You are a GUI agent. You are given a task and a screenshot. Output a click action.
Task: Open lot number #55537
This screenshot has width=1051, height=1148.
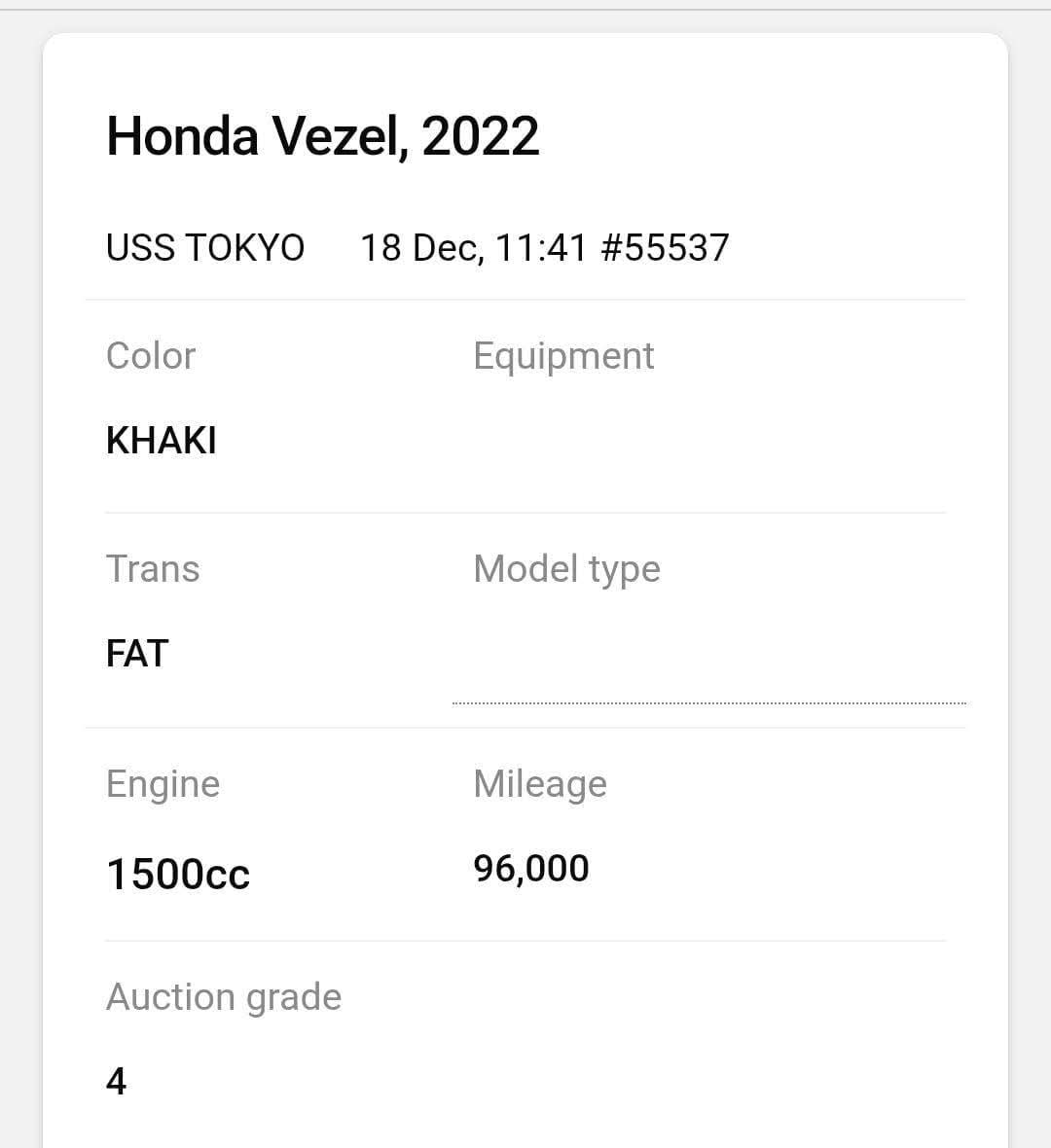pyautogui.click(x=665, y=248)
